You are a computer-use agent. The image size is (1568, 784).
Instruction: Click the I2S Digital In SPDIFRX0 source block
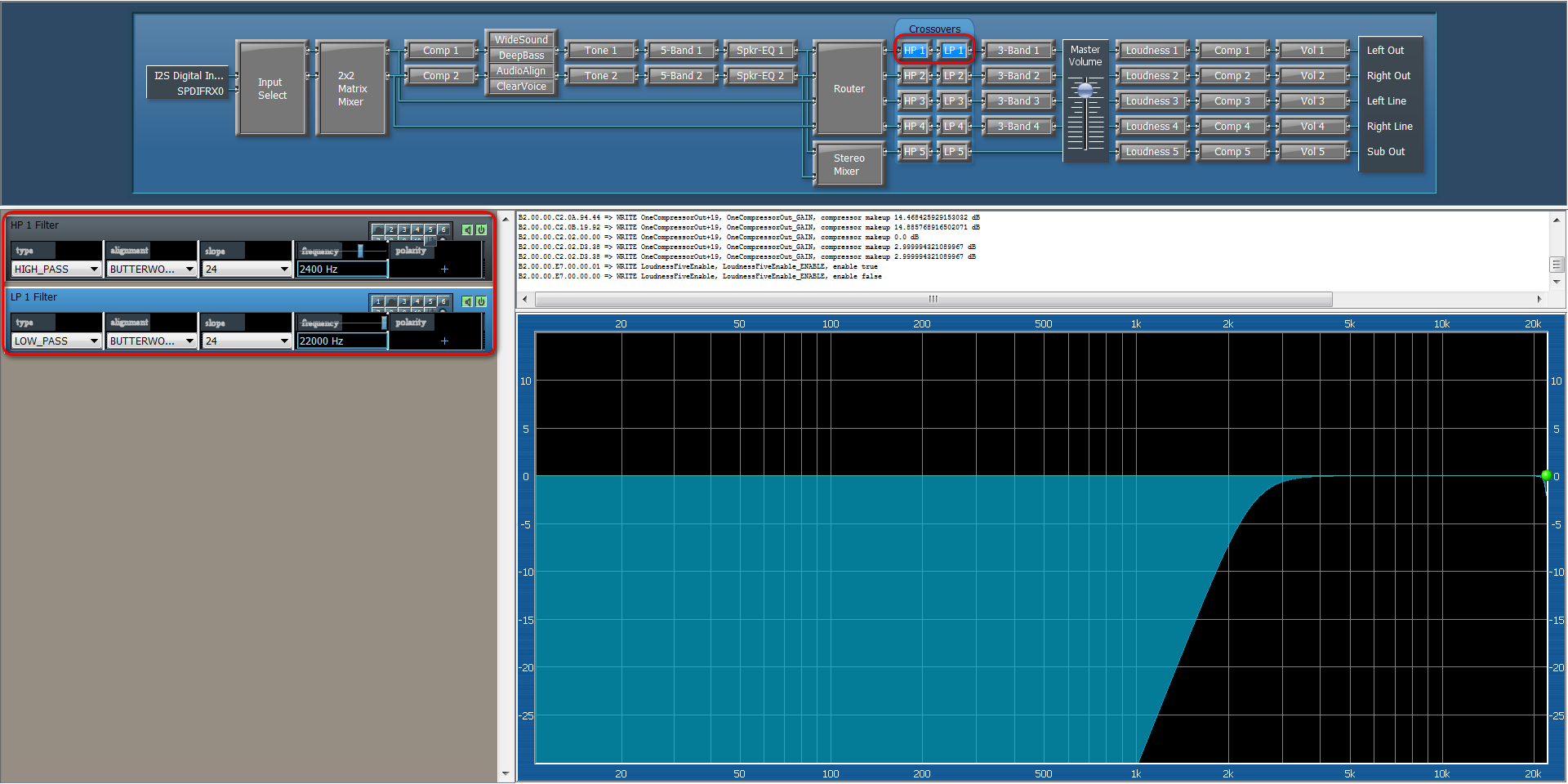click(x=189, y=82)
